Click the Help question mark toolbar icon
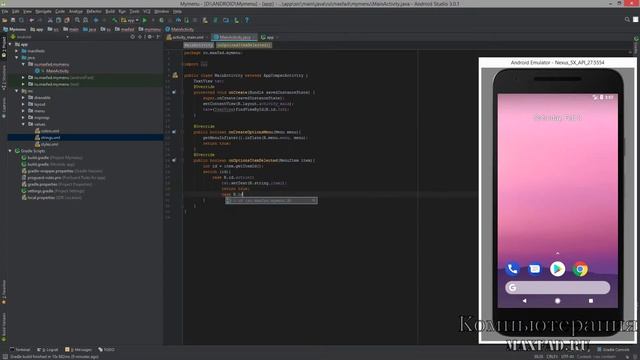The width and height of the screenshot is (640, 360). pos(247,20)
